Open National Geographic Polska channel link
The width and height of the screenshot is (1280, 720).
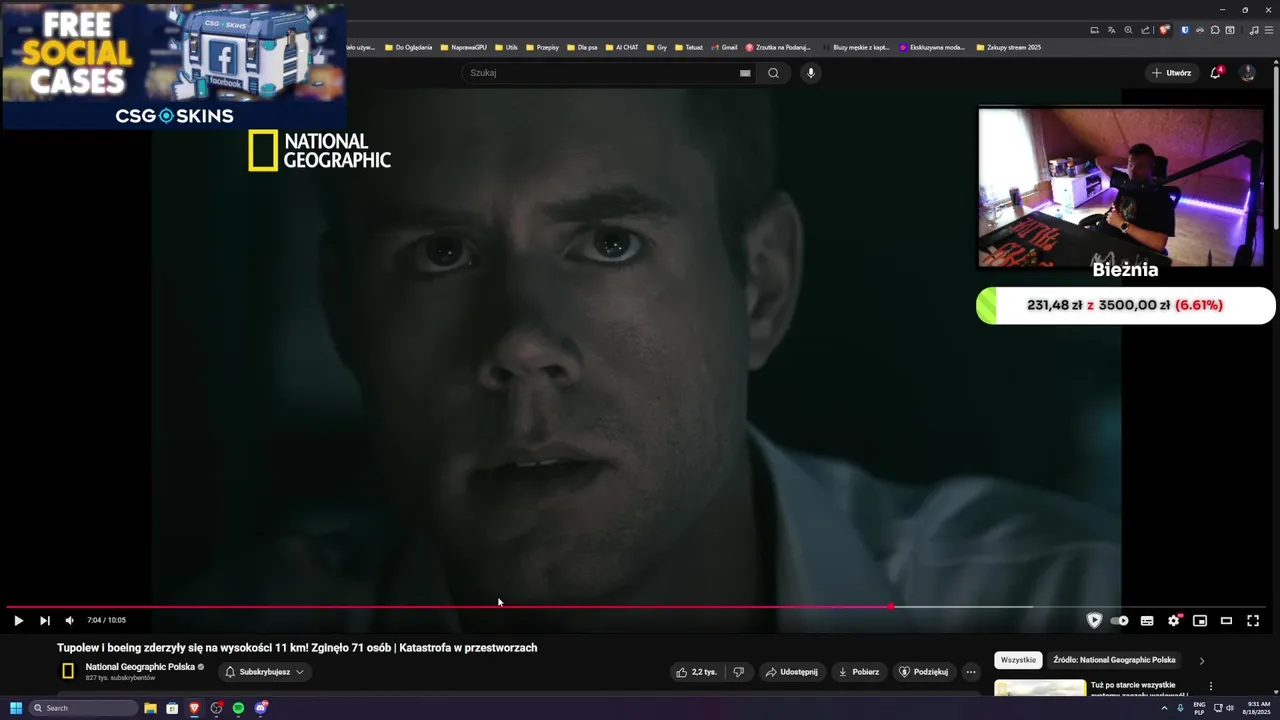(x=140, y=667)
